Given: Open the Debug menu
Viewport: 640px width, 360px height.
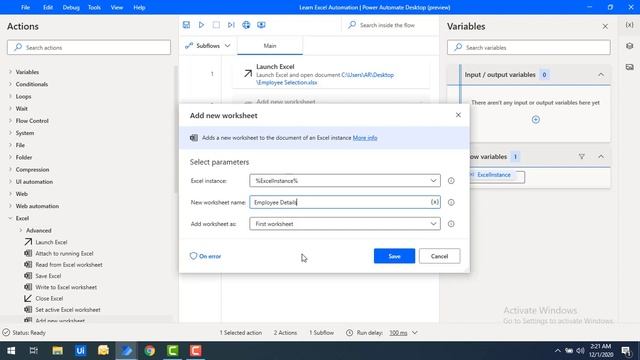Looking at the screenshot, I should tap(71, 7).
